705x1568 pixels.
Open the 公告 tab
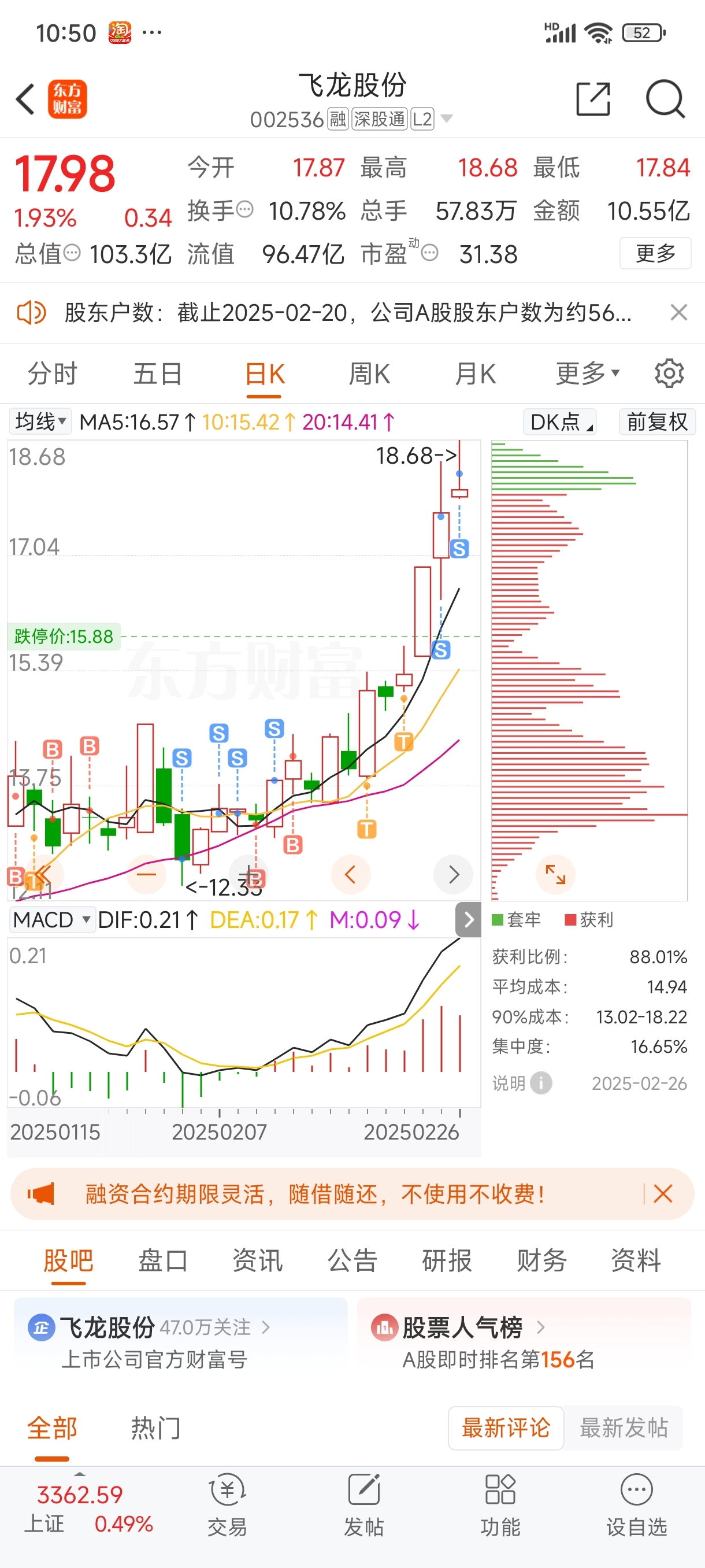(x=352, y=1260)
